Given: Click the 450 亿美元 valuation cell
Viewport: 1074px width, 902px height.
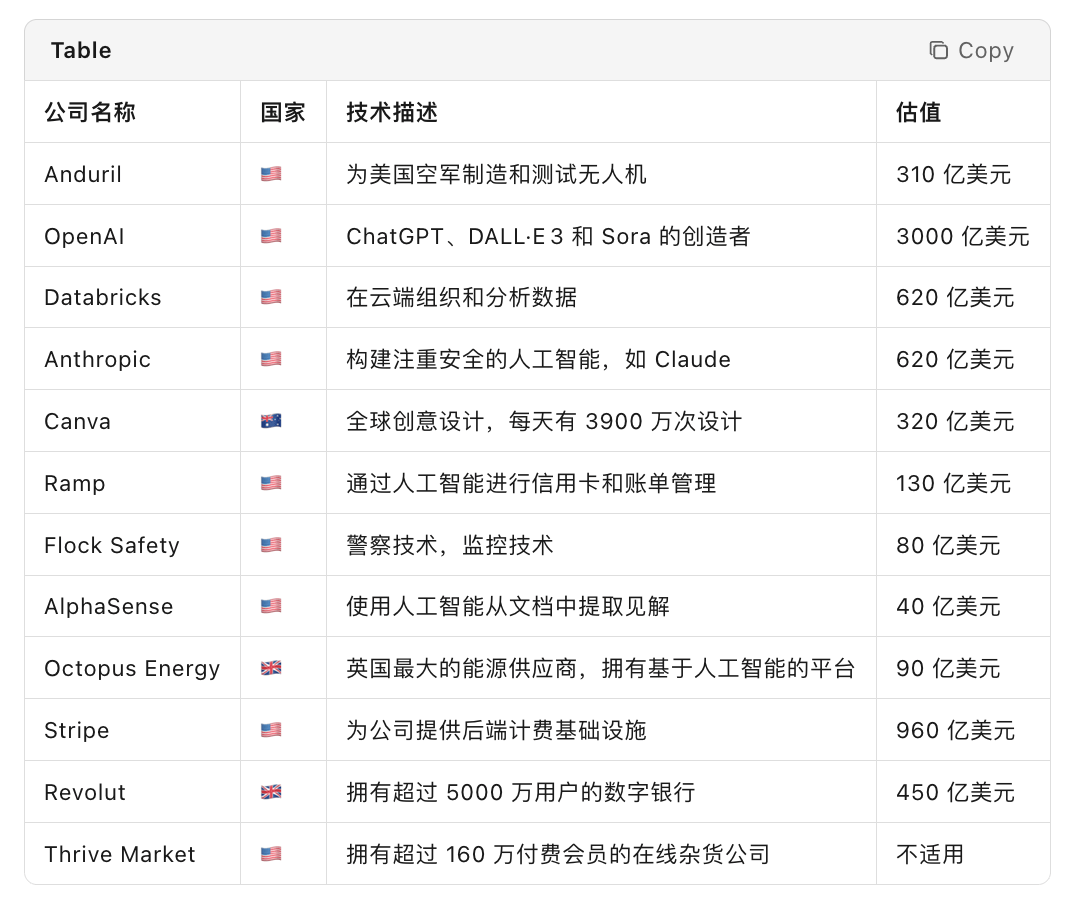Looking at the screenshot, I should pyautogui.click(x=963, y=792).
